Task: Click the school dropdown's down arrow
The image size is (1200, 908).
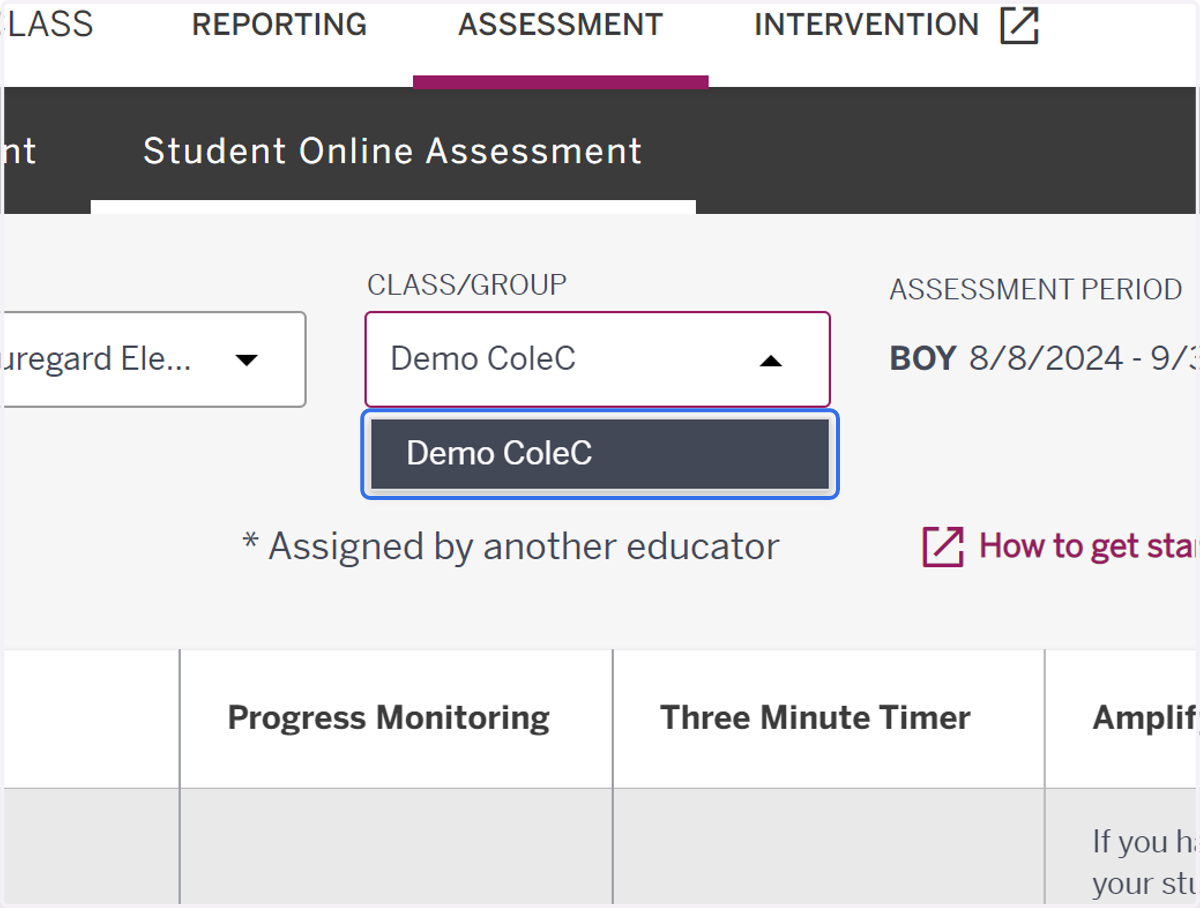Action: 246,360
